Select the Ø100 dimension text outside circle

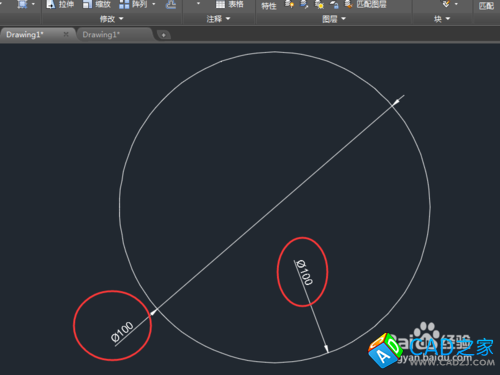(x=122, y=332)
